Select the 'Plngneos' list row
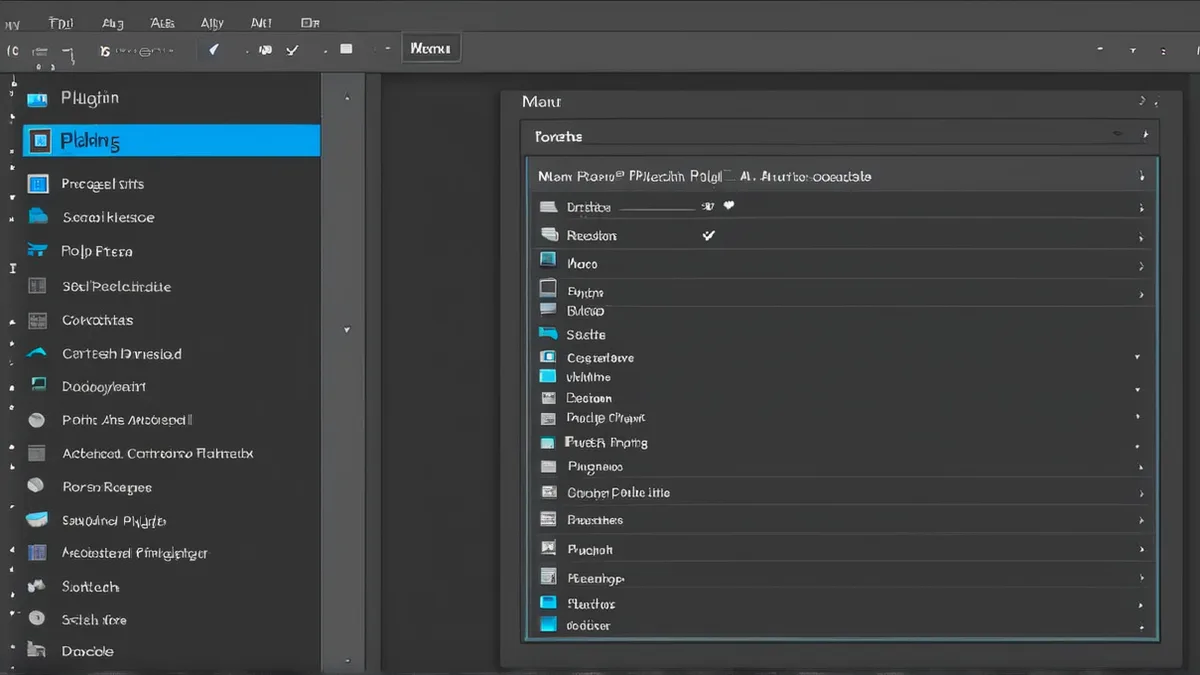This screenshot has height=675, width=1200. tap(842, 466)
